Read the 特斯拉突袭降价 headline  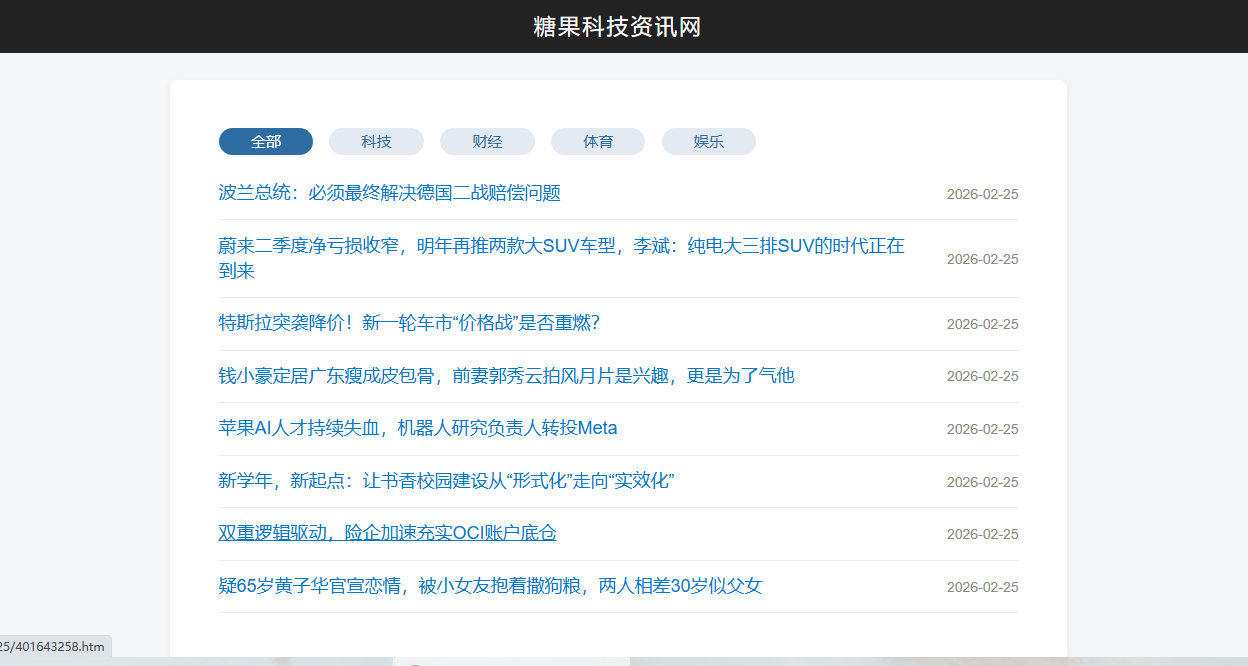(x=409, y=323)
